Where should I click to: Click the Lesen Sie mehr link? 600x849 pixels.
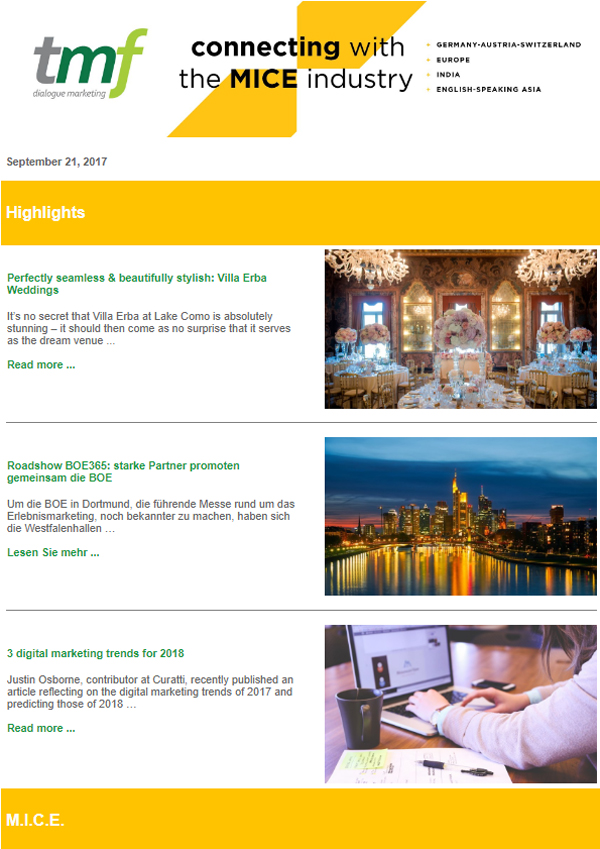53,553
